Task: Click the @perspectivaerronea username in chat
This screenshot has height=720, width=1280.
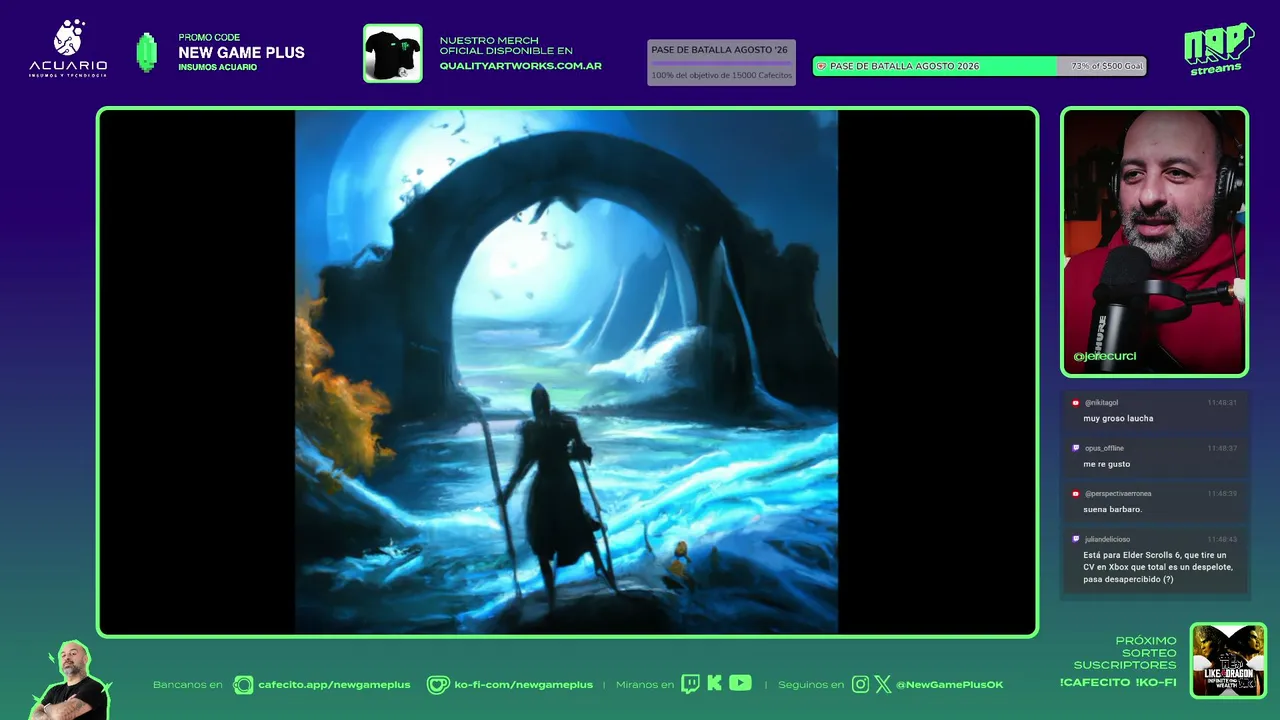Action: 1118,493
